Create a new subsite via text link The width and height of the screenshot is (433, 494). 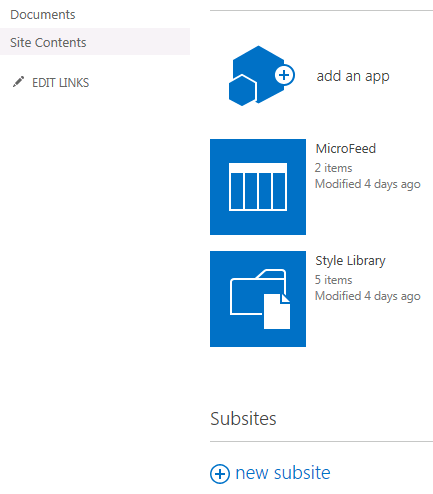[283, 473]
